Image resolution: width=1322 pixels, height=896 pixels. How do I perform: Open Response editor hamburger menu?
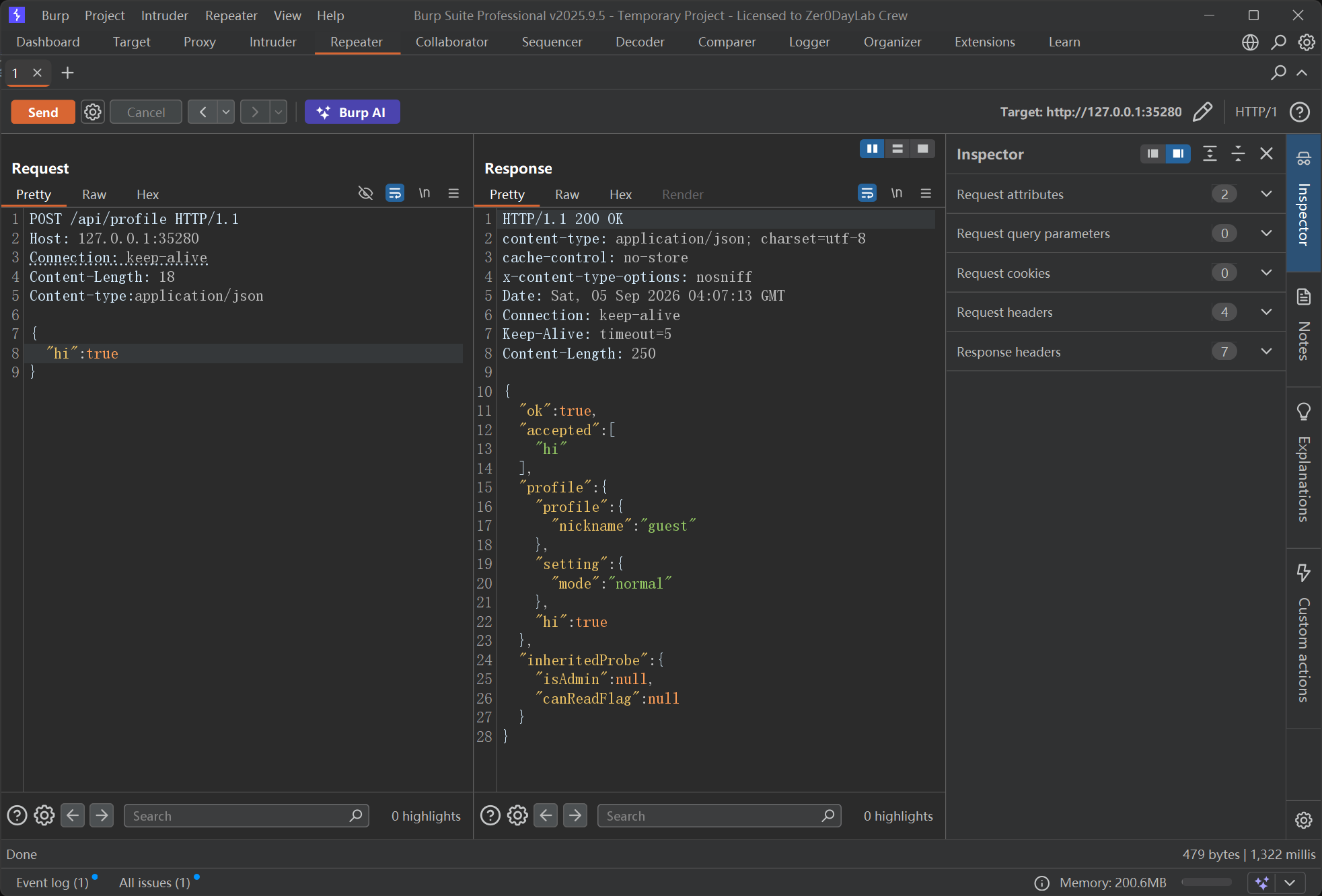pyautogui.click(x=926, y=194)
